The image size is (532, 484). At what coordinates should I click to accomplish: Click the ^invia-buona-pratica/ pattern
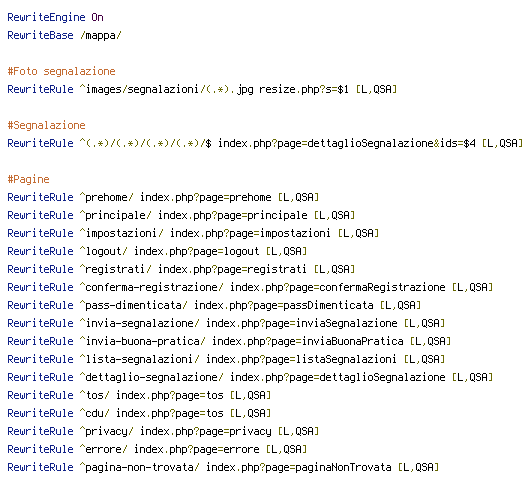[x=142, y=341]
